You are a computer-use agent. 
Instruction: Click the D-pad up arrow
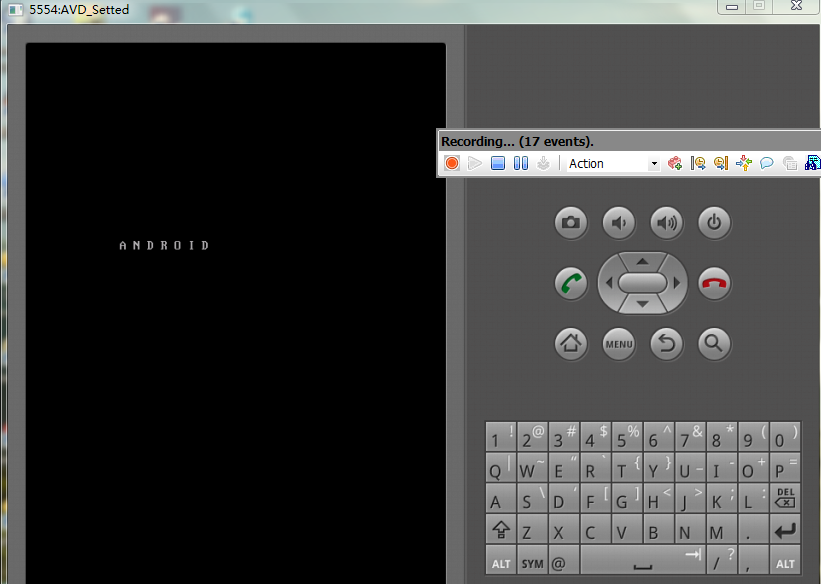(x=642, y=261)
